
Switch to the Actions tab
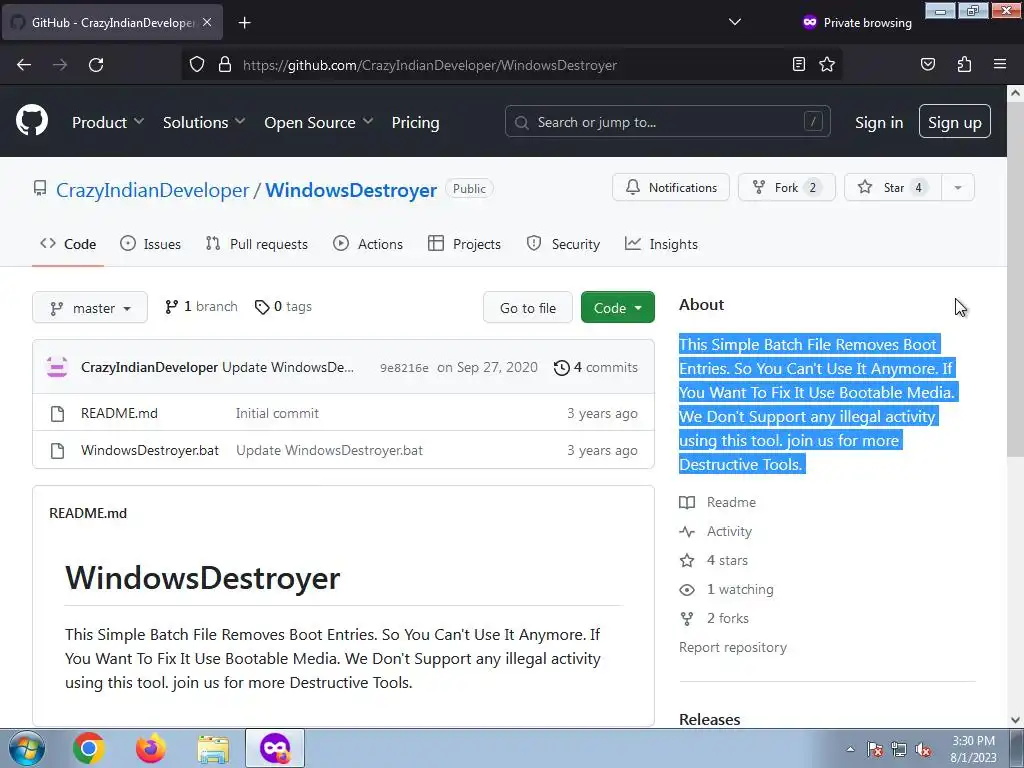click(368, 244)
